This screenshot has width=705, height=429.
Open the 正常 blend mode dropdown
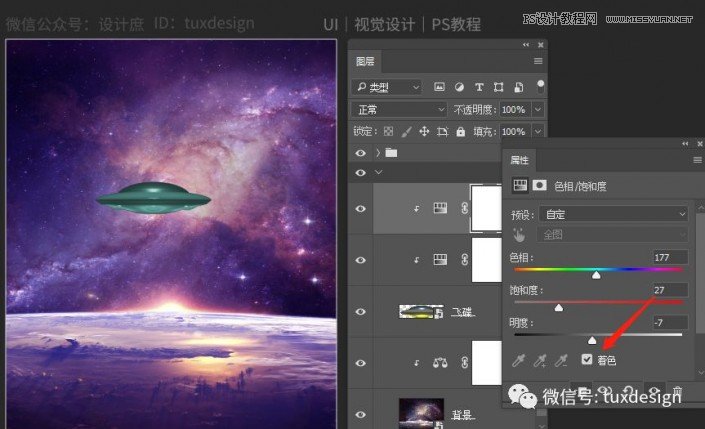(x=399, y=109)
